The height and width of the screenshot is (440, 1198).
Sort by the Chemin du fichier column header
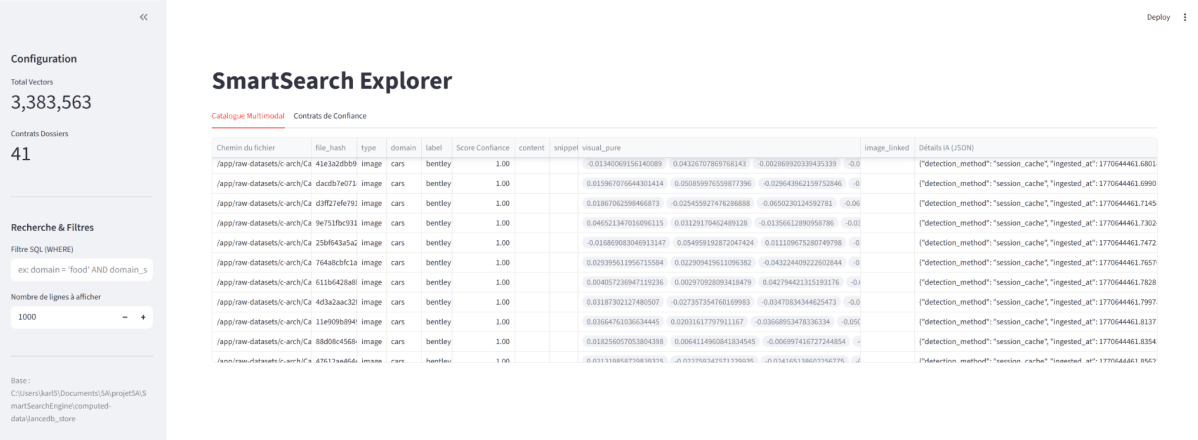click(x=261, y=147)
